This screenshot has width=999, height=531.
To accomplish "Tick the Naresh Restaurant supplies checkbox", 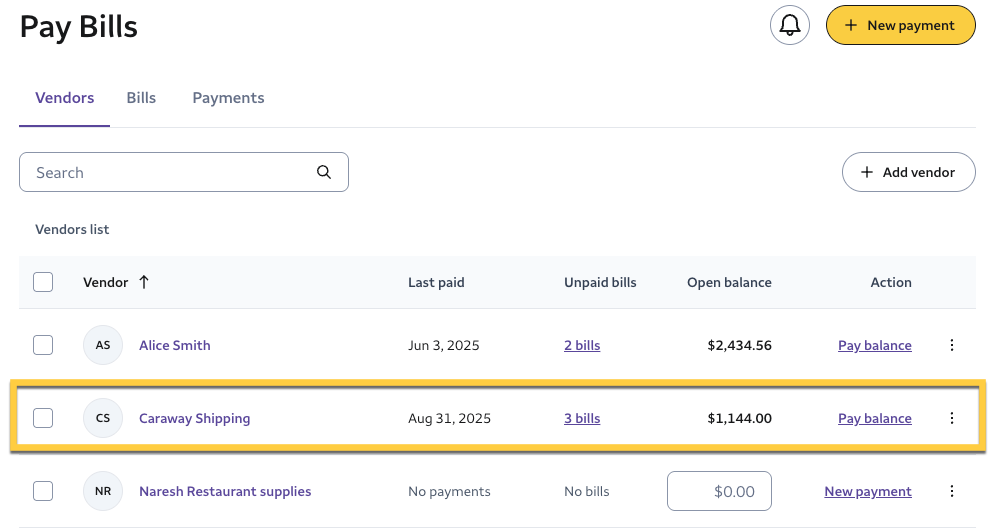I will [x=43, y=491].
